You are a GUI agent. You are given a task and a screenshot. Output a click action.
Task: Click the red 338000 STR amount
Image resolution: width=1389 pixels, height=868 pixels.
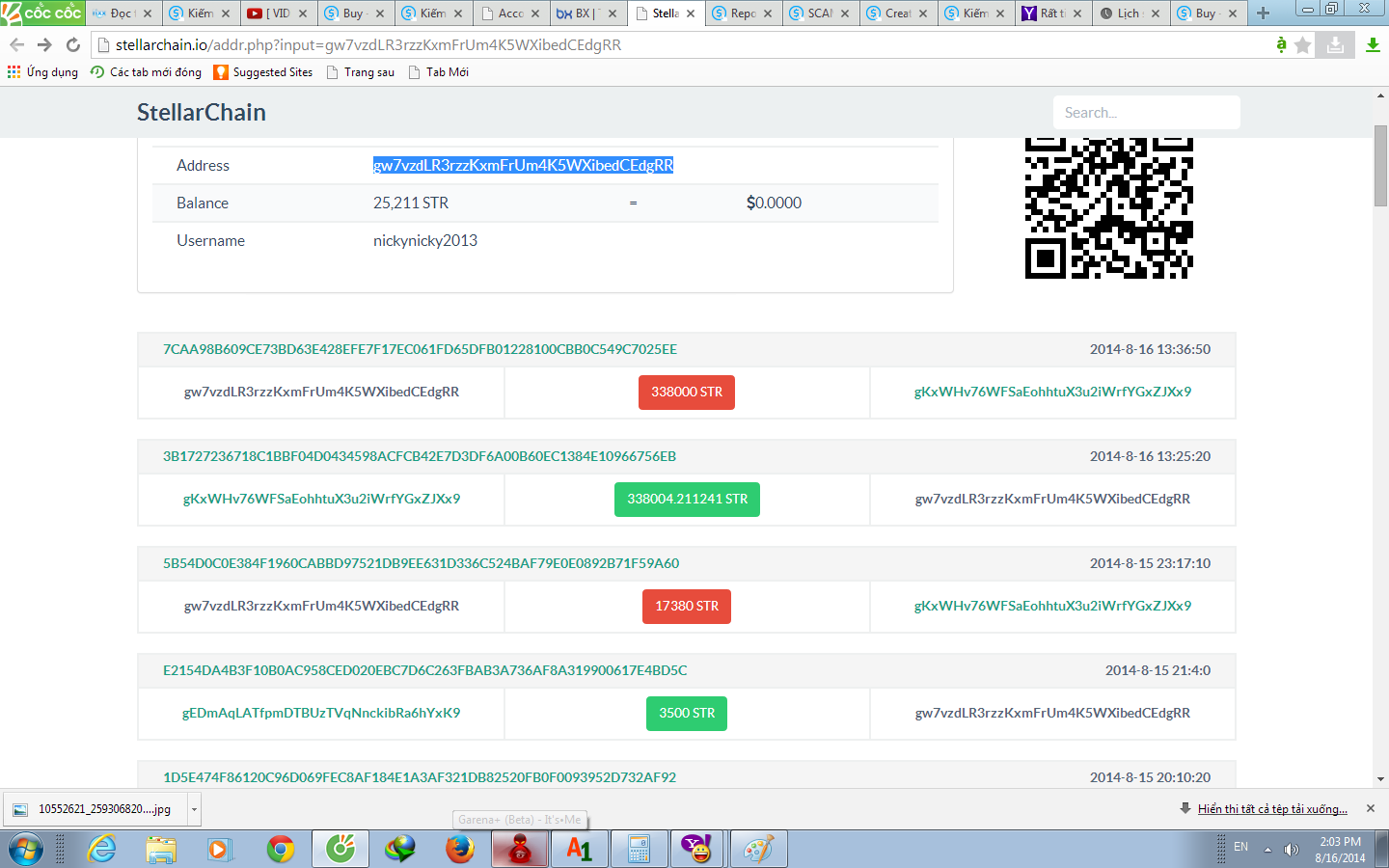point(687,393)
